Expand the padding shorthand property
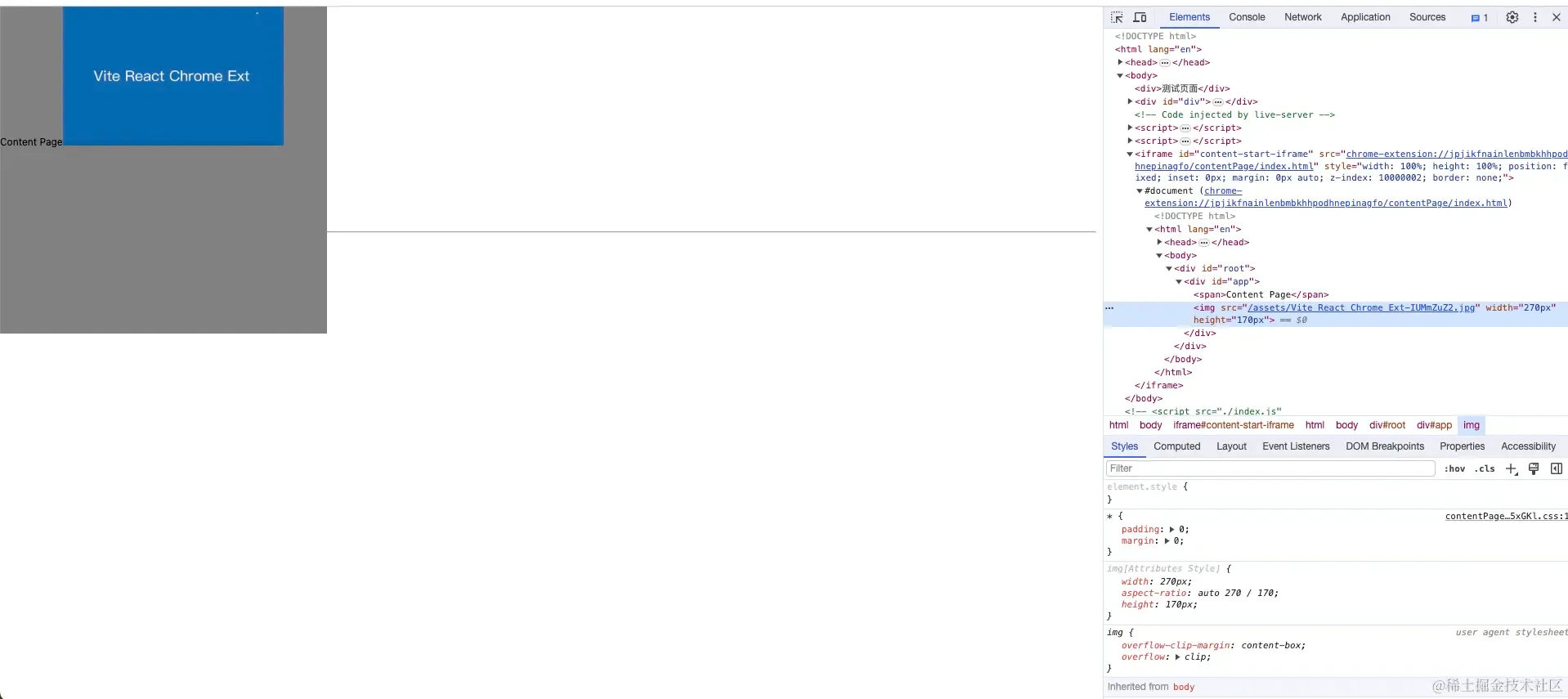This screenshot has width=1568, height=699. tap(1172, 530)
